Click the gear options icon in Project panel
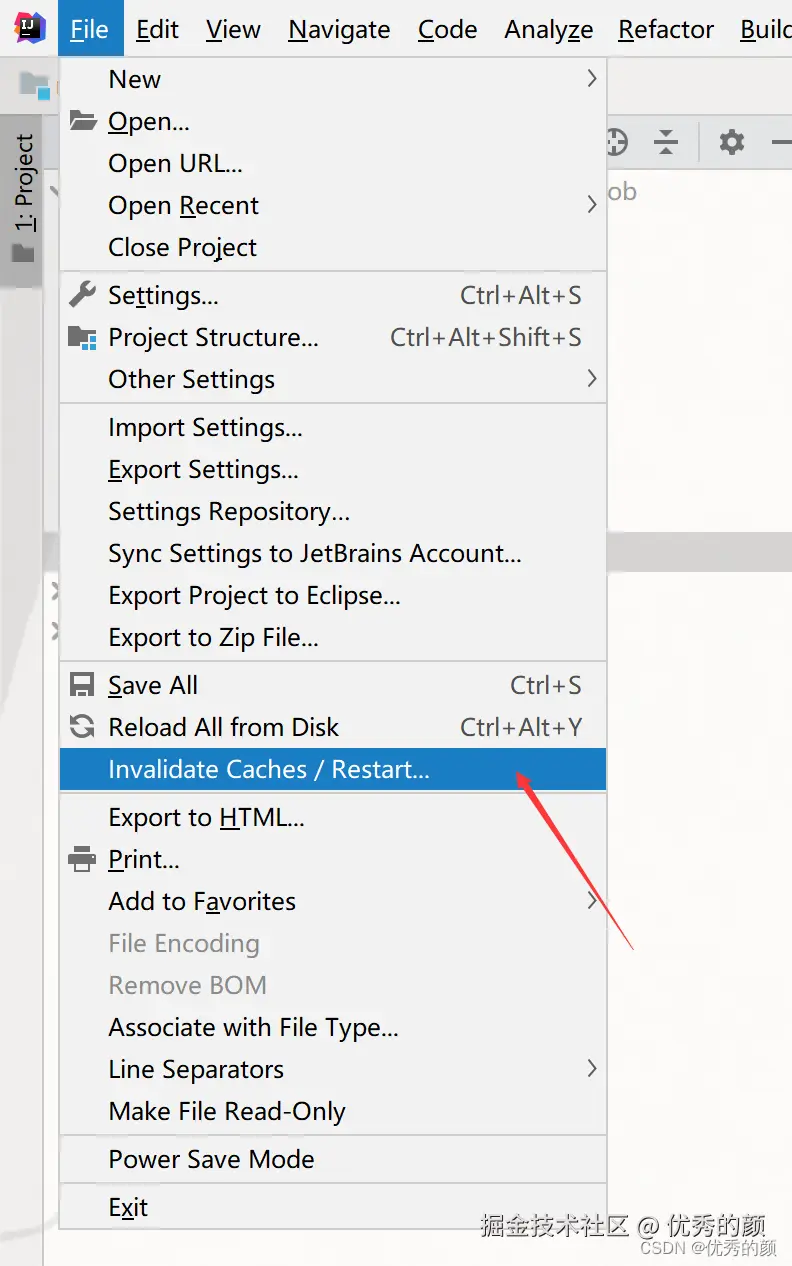Screen dimensions: 792x1266 coord(732,142)
